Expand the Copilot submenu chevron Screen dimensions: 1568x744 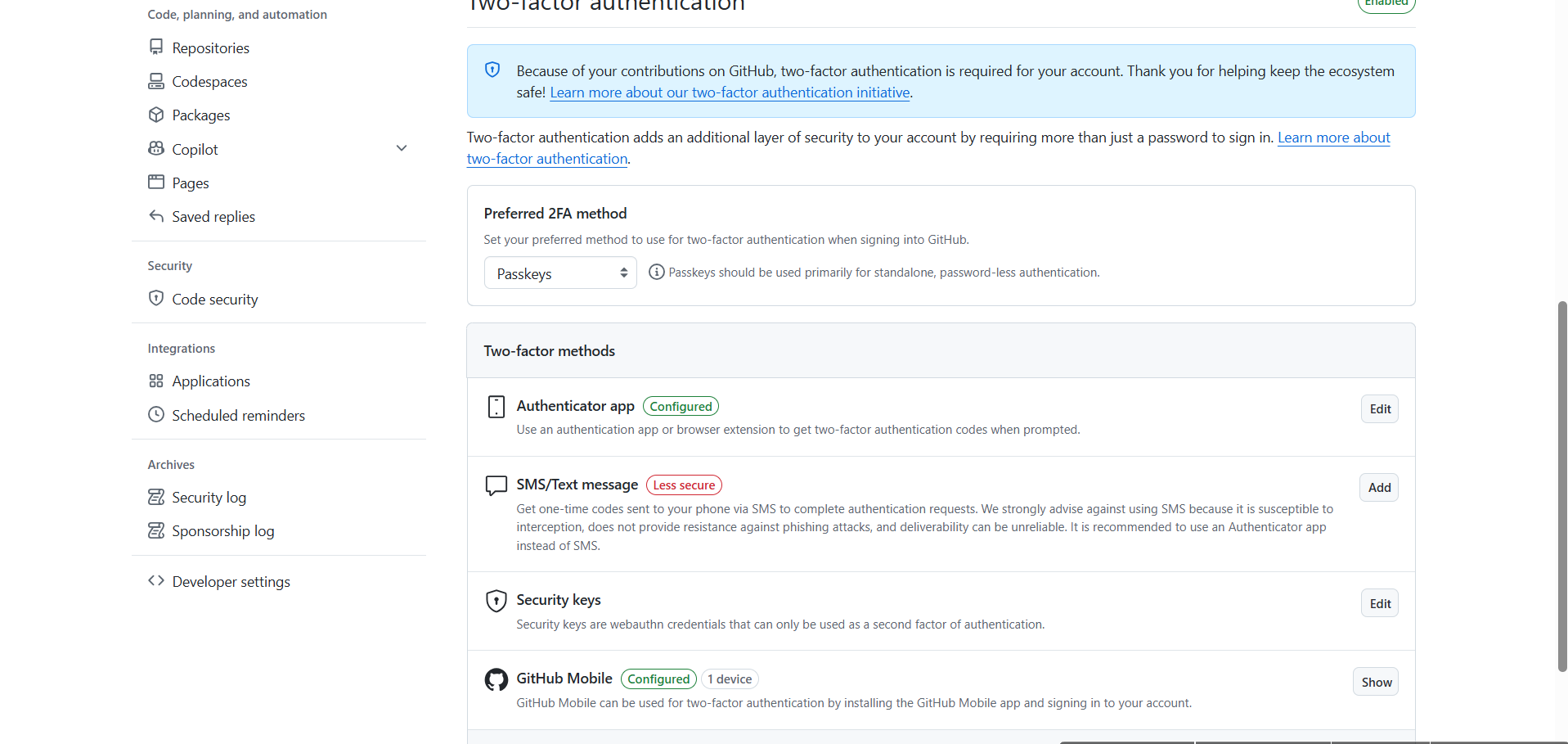(x=402, y=148)
